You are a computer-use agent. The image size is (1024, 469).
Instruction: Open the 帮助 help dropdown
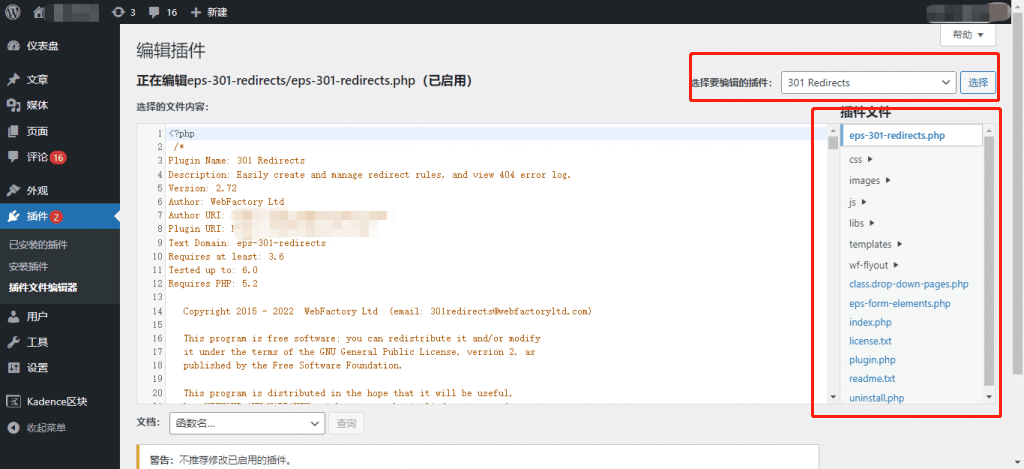968,35
